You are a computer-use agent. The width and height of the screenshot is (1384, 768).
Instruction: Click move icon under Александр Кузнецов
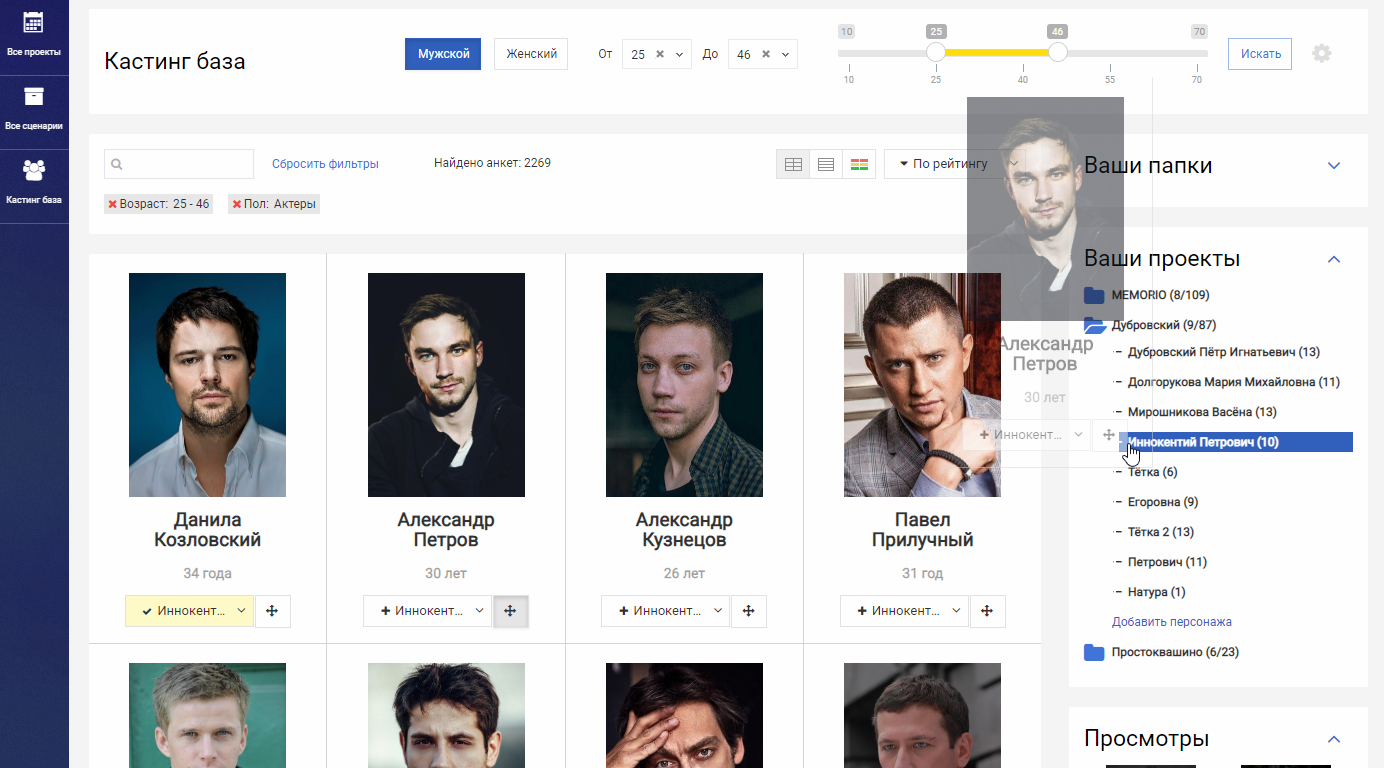pyautogui.click(x=749, y=611)
